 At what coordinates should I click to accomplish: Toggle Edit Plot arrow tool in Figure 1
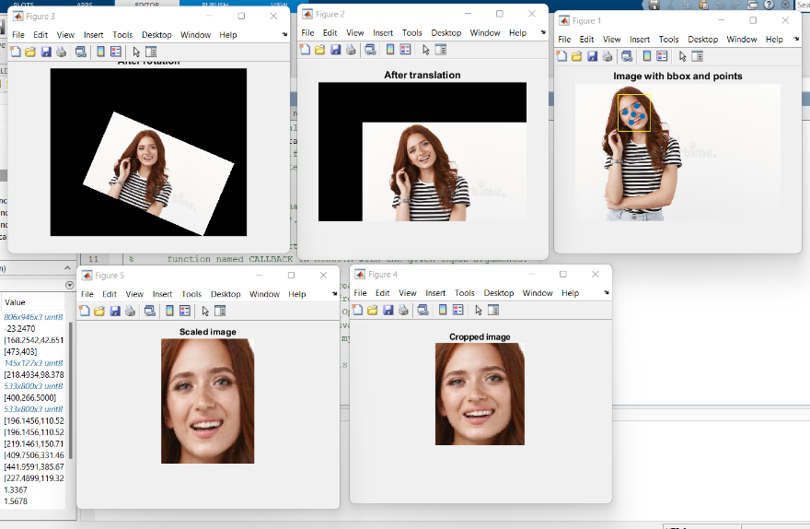pos(683,56)
